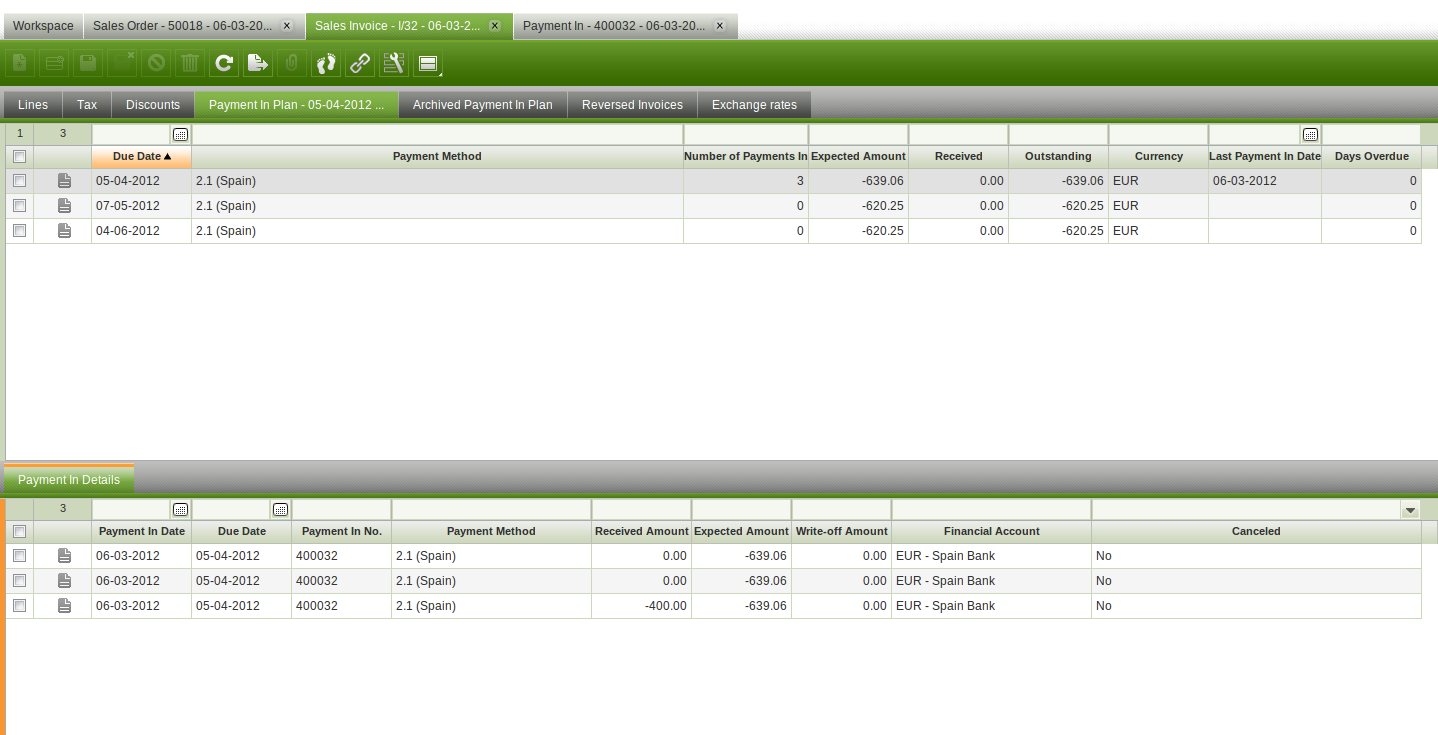Screen dimensions: 1438x735
Task: Open Last Payment In Date filter calendar
Action: click(x=1310, y=134)
